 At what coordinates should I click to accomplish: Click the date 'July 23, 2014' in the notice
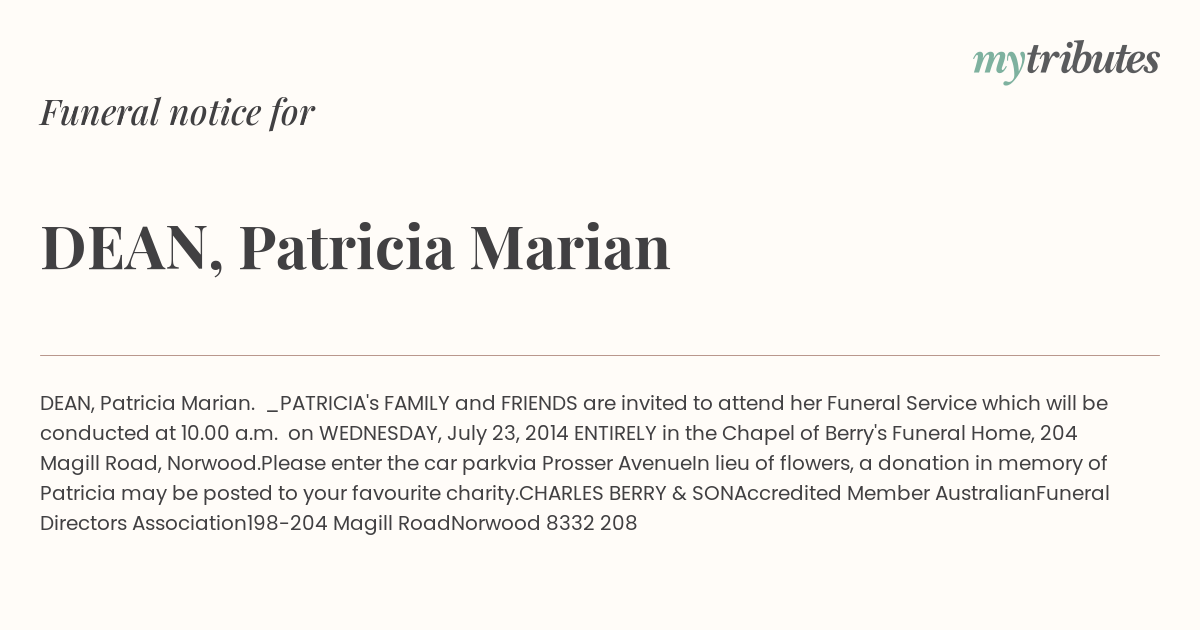click(507, 433)
